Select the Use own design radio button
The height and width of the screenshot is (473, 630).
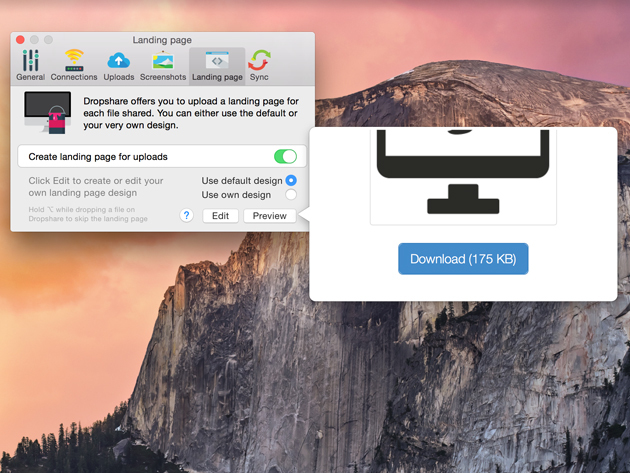point(291,195)
